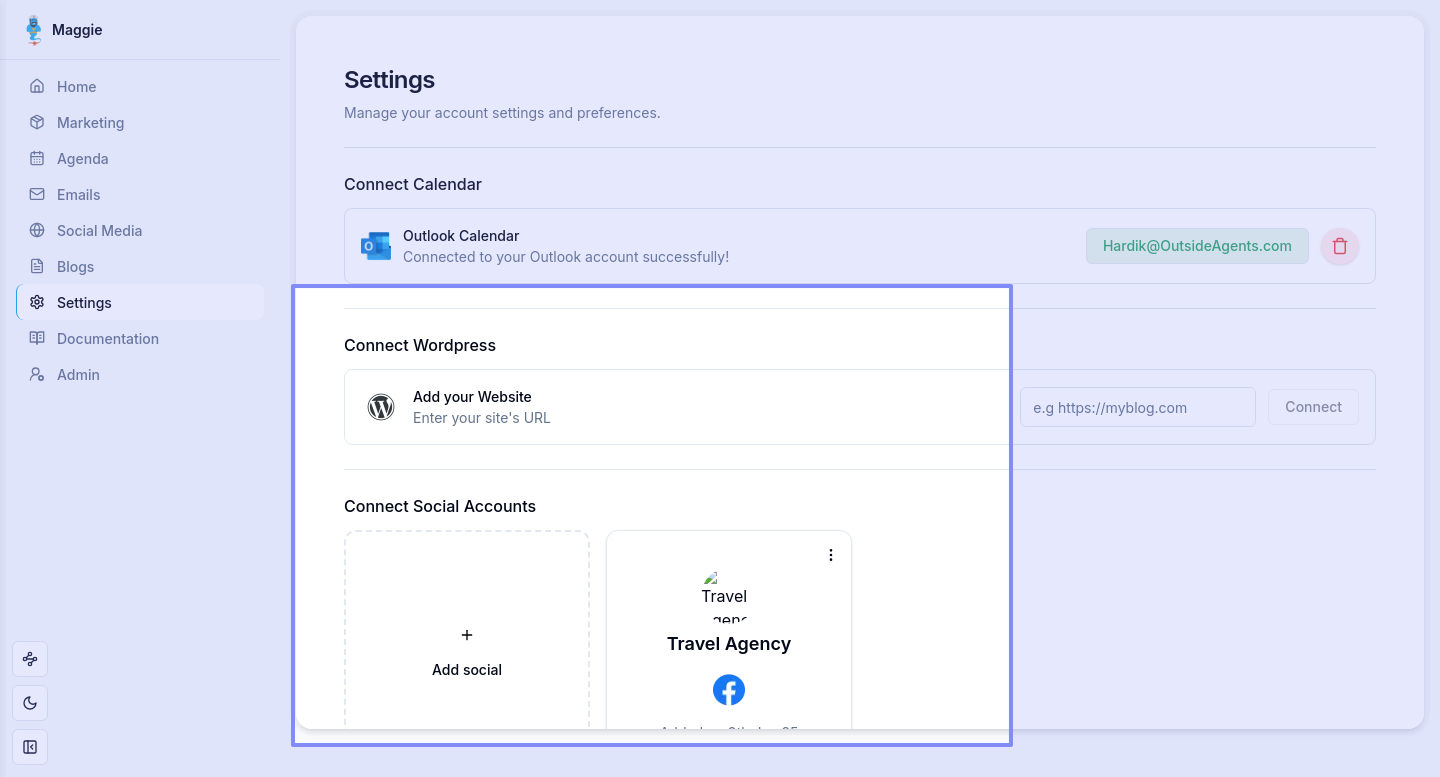Open the Blogs section
Screen dimensions: 1440x777
(x=75, y=267)
